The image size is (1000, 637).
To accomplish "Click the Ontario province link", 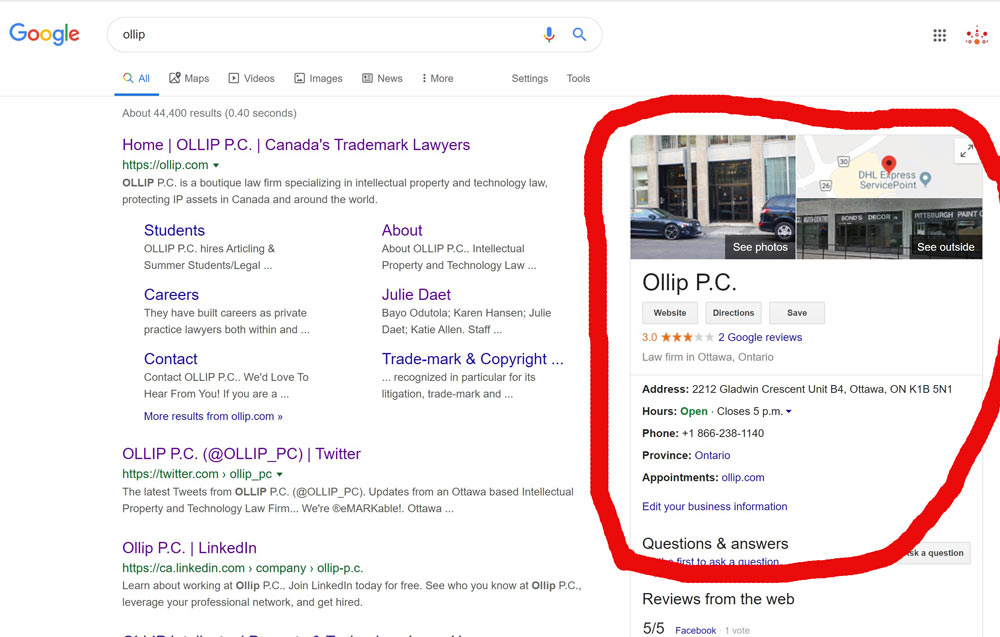I will point(712,455).
